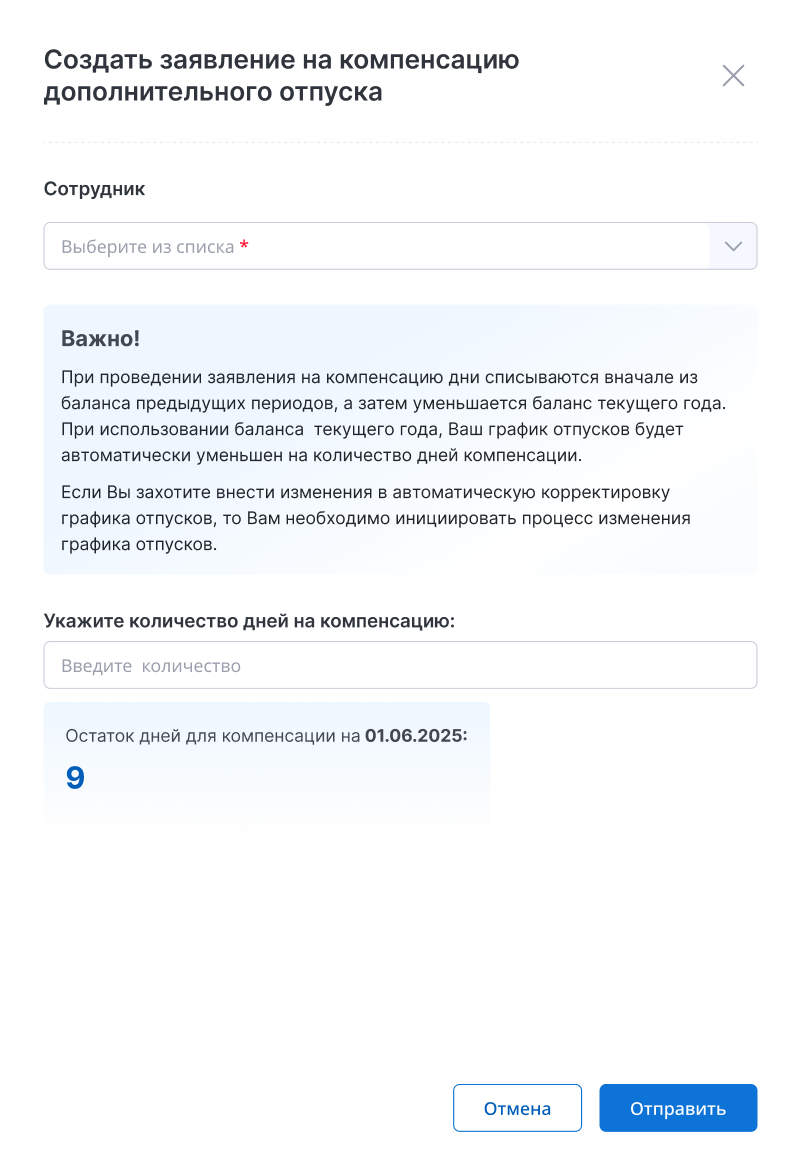Select the date 01.06.2025

tap(416, 737)
